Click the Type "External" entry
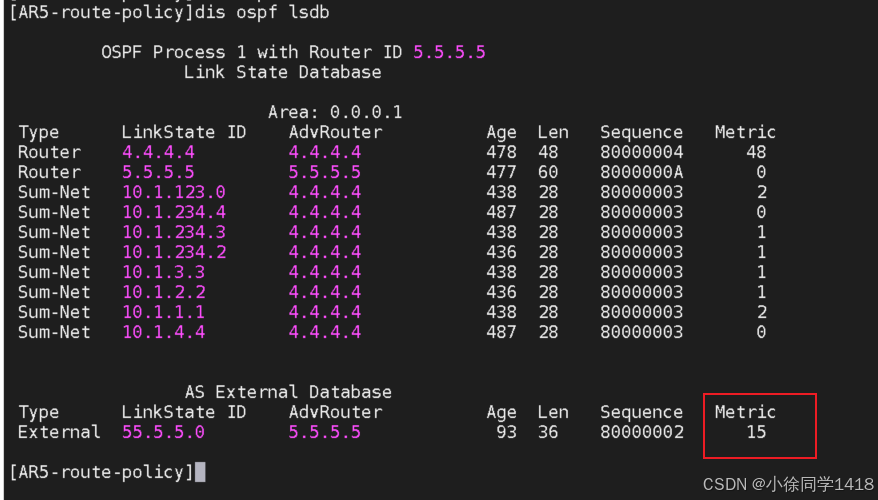The height and width of the screenshot is (500, 878). [59, 432]
